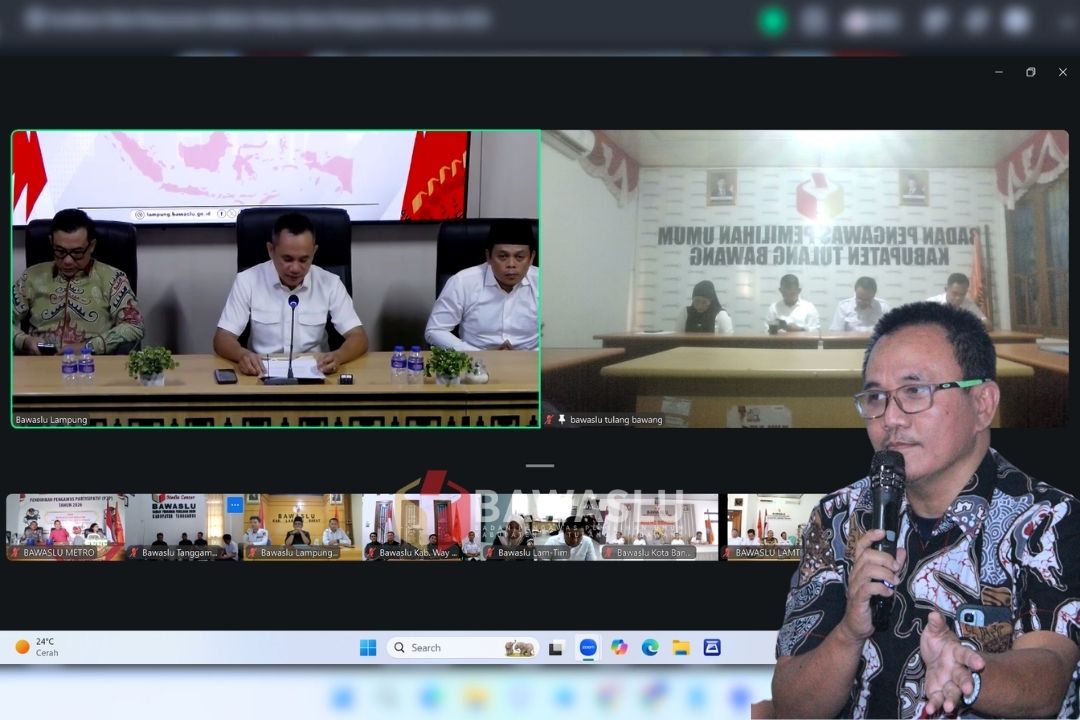Open the Task View icon

pyautogui.click(x=556, y=648)
